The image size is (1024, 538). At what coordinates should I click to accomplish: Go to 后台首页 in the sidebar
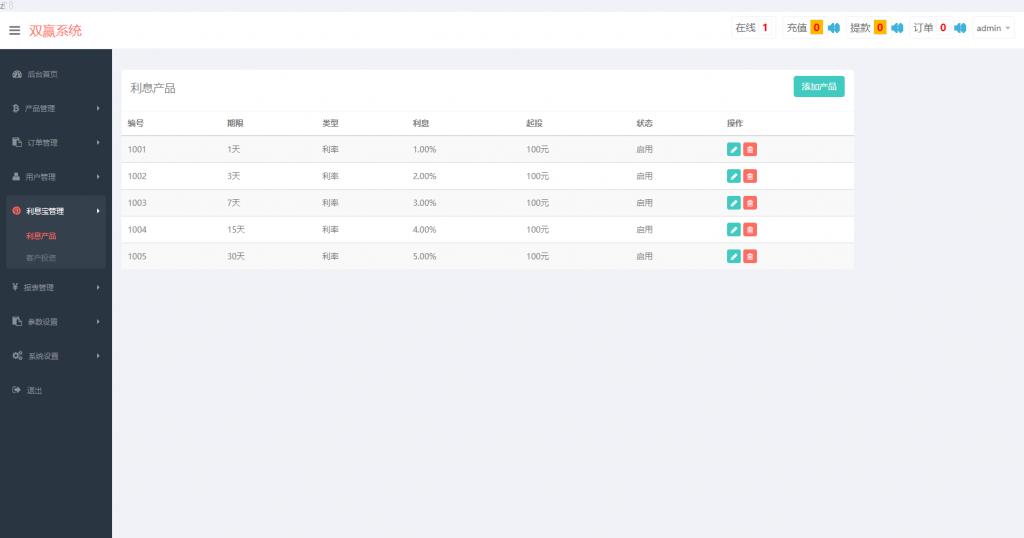coord(42,74)
